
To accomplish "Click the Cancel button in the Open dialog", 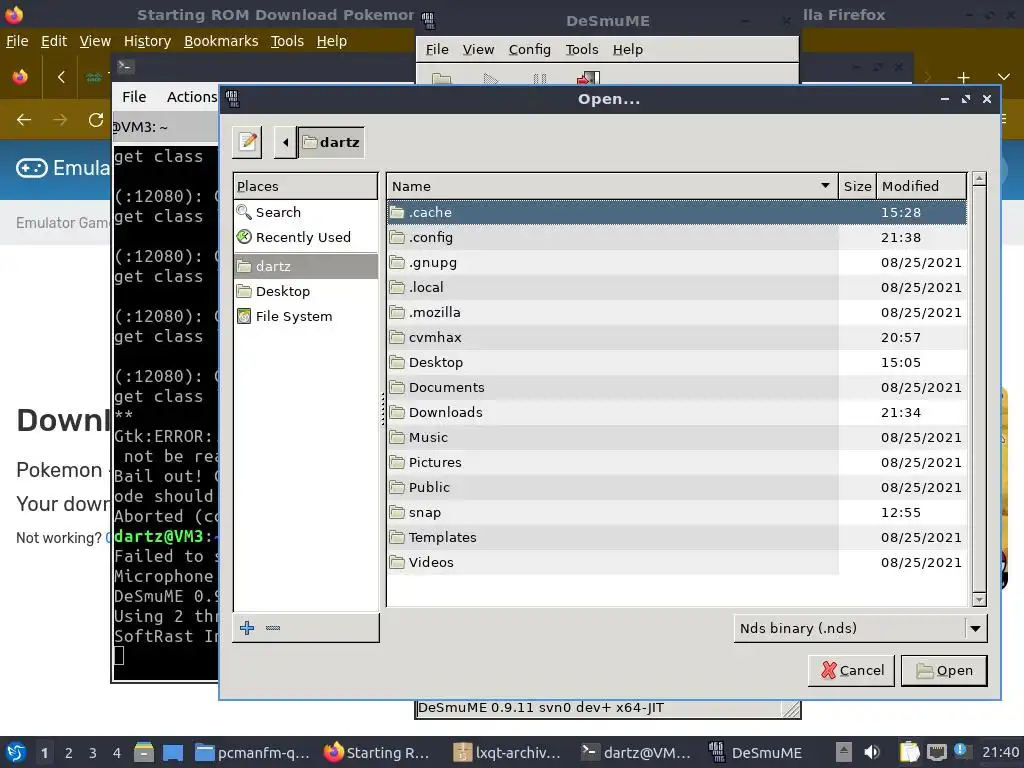I will coord(851,671).
